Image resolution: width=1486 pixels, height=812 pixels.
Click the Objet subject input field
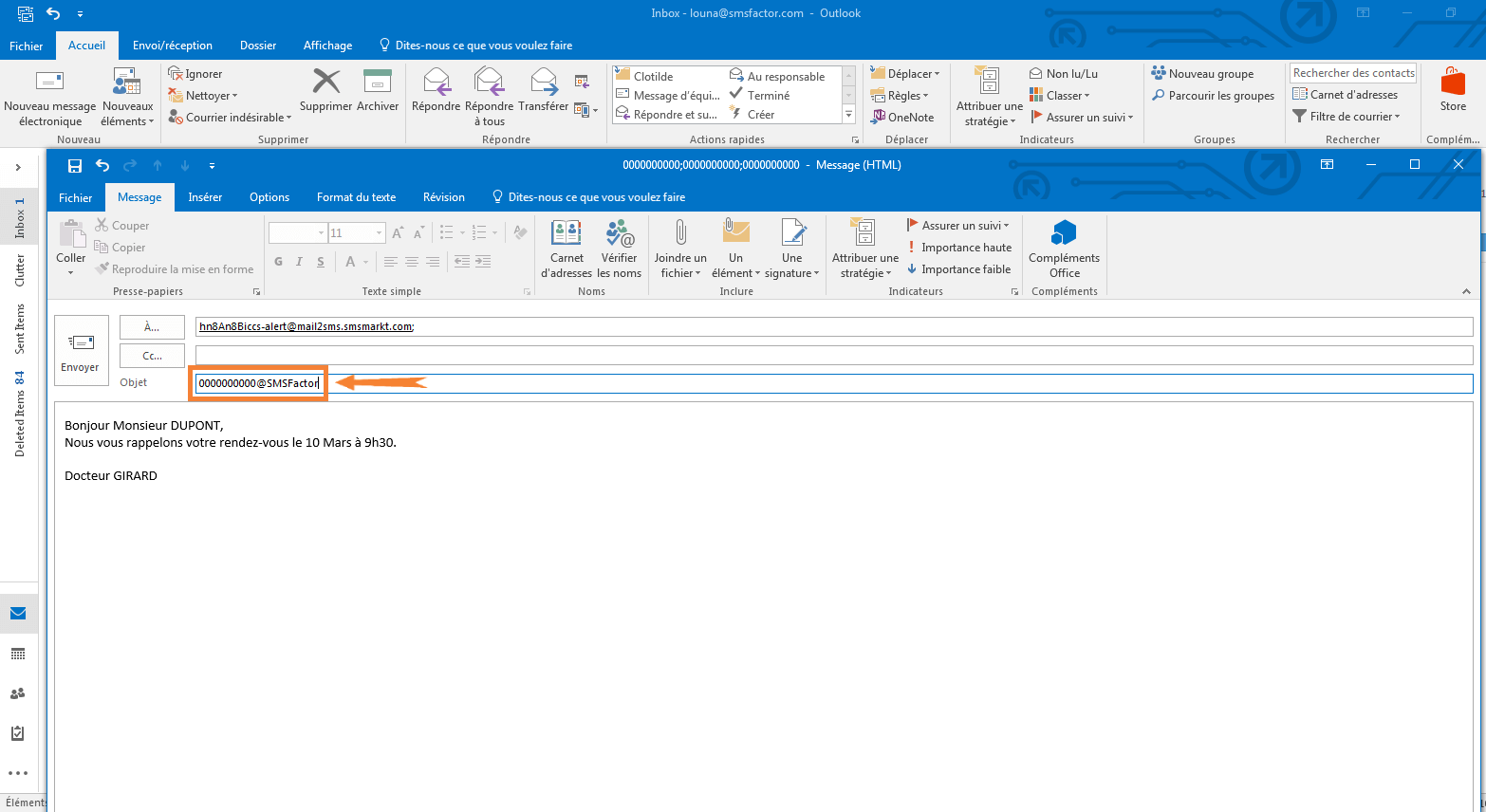[x=854, y=383]
